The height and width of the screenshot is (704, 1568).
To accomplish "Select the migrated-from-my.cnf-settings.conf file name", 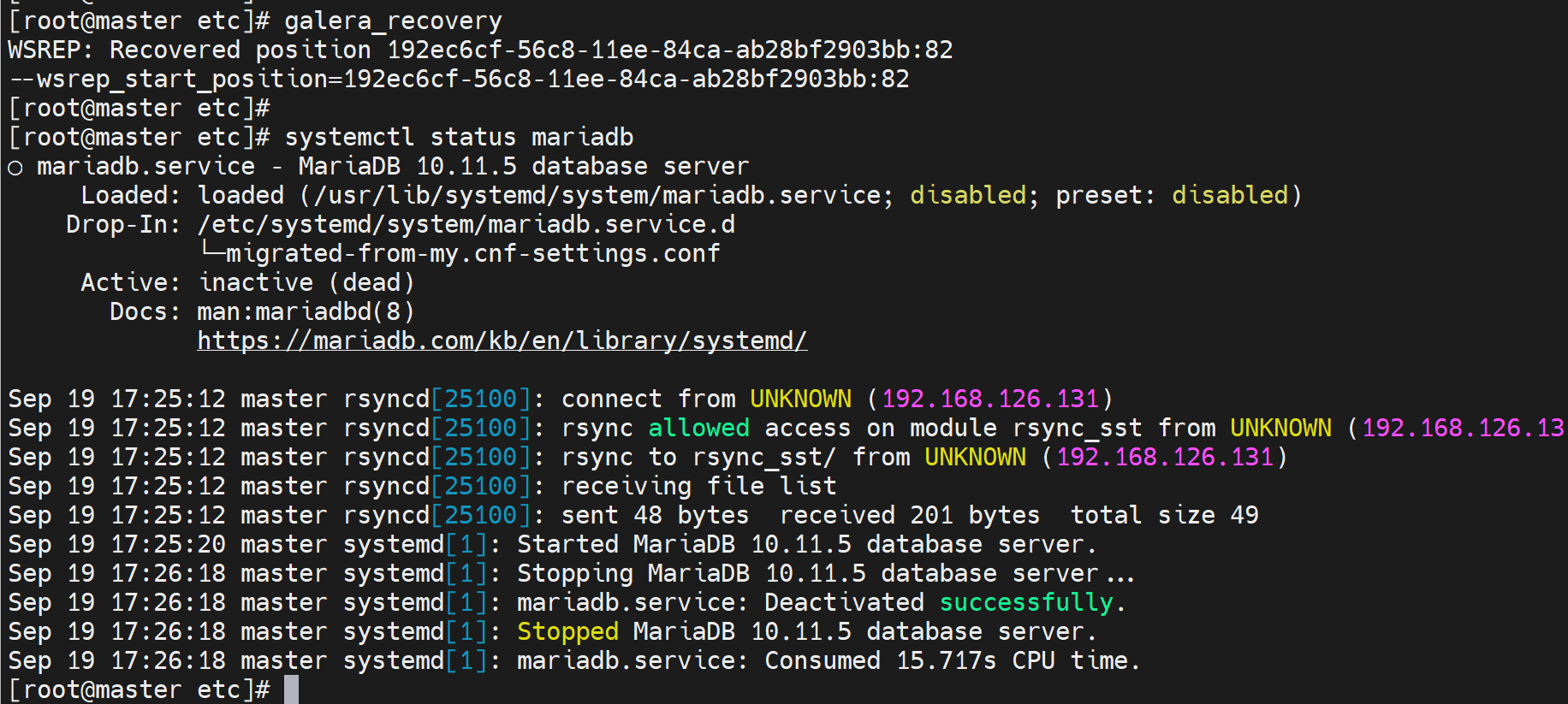I will tap(472, 253).
